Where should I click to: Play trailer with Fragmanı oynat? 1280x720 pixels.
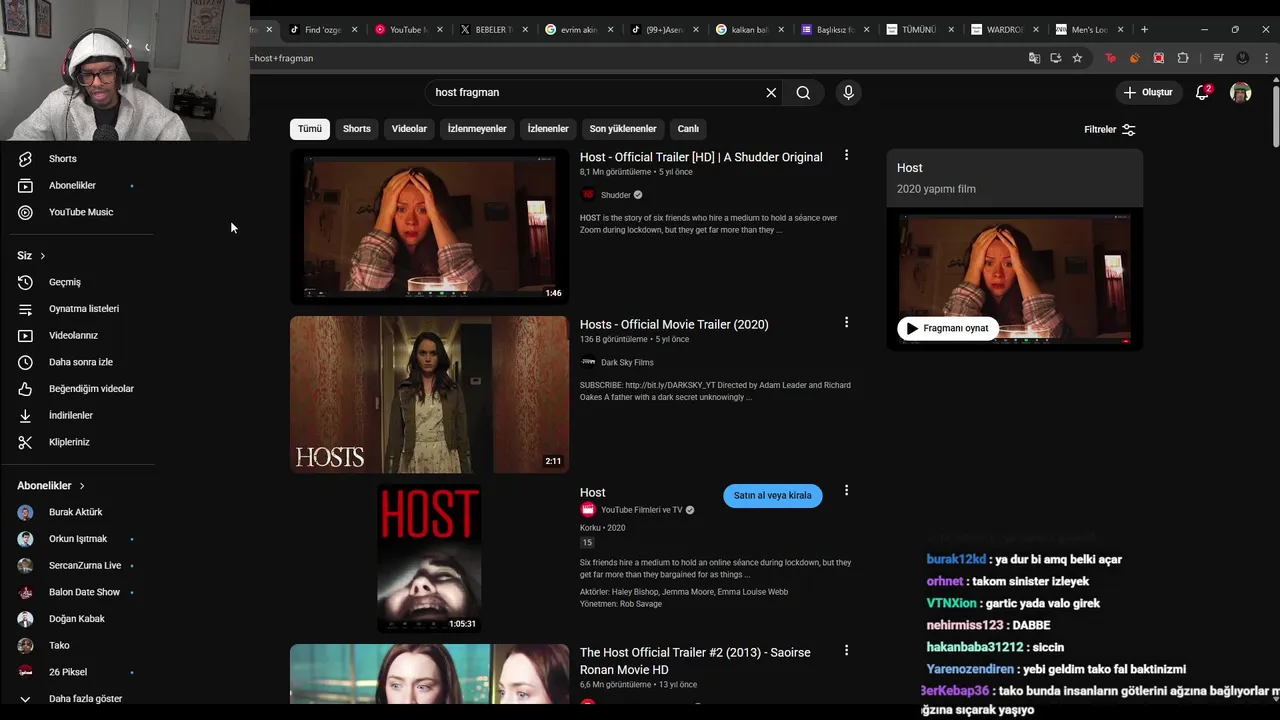[x=947, y=328]
